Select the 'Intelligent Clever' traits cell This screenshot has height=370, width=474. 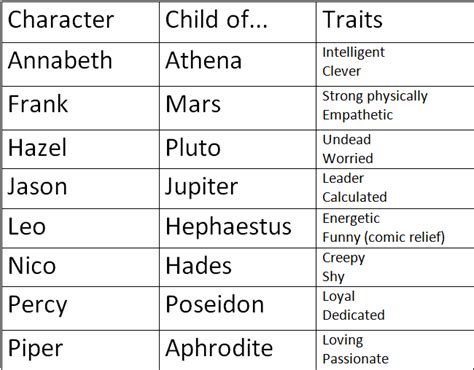tap(395, 64)
